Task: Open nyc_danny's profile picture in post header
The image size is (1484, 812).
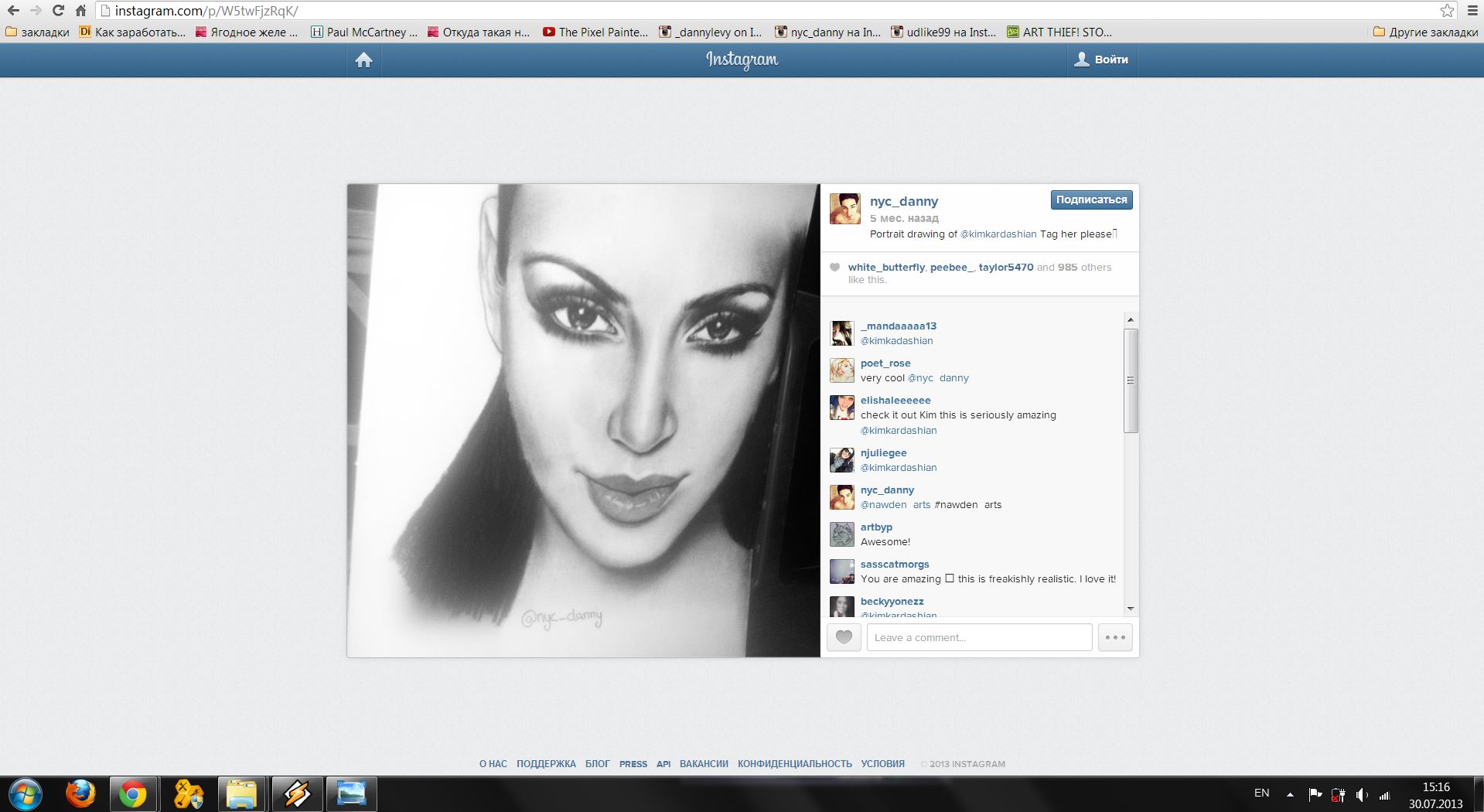Action: click(844, 209)
